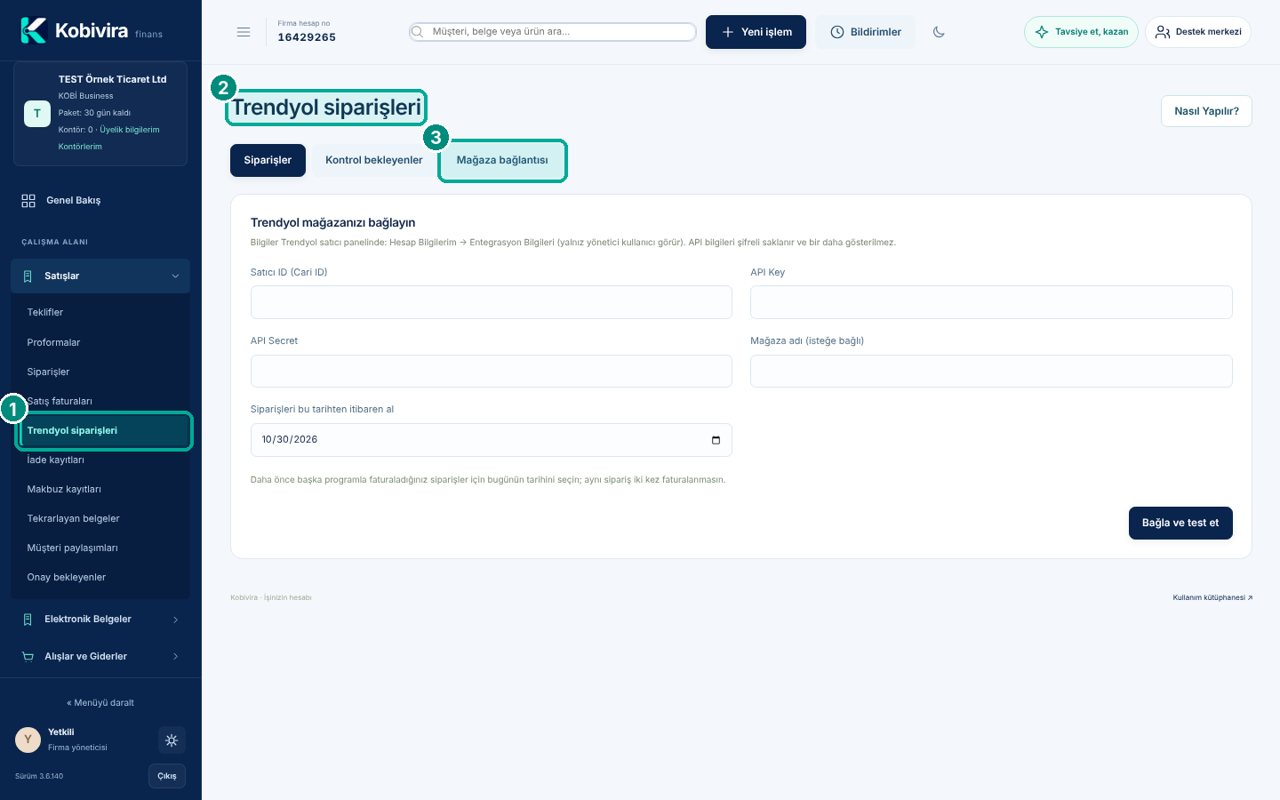Viewport: 1280px width, 800px height.
Task: Click the Elektronik Belgeler document icon
Action: tap(27, 619)
